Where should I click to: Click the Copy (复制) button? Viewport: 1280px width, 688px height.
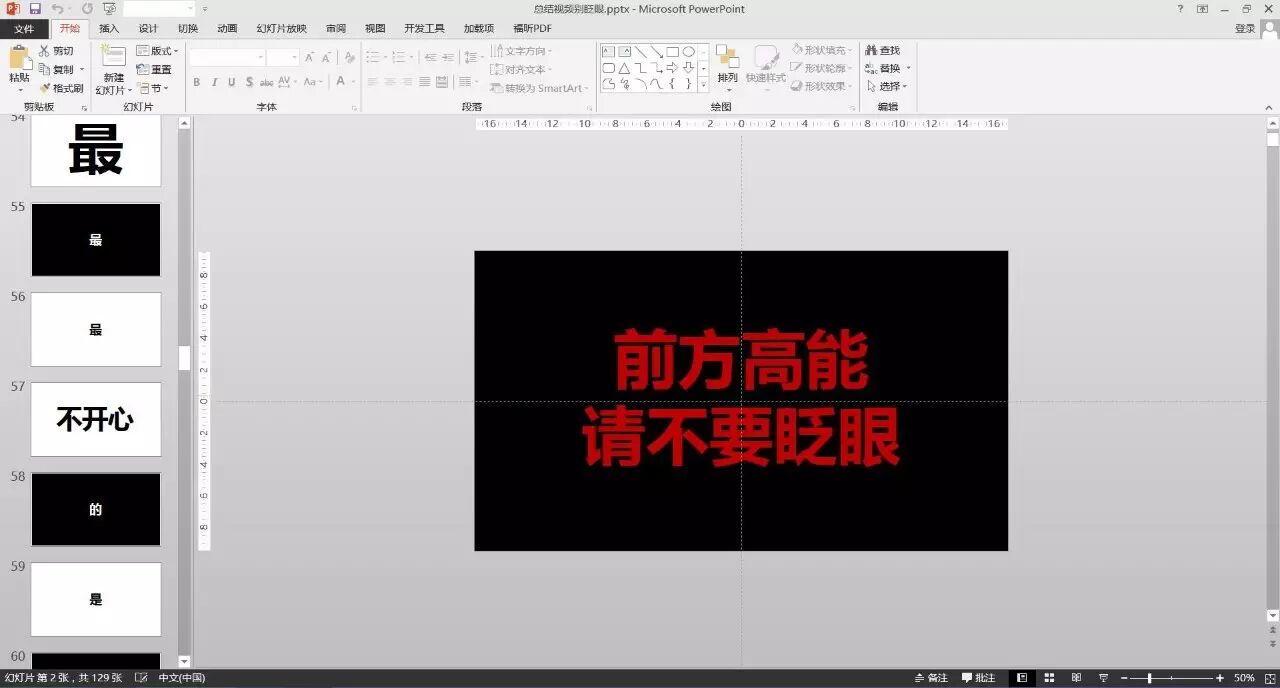click(x=56, y=70)
